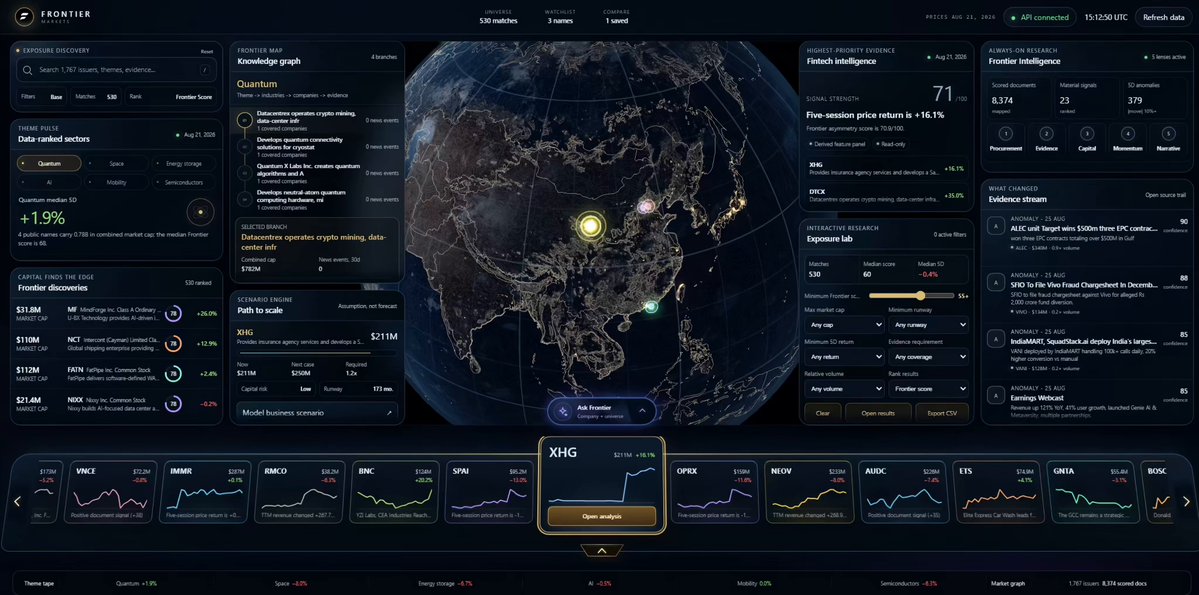Screen dimensions: 1199x595
Task: Click the score ring for MindForge Inc.
Action: click(174, 314)
